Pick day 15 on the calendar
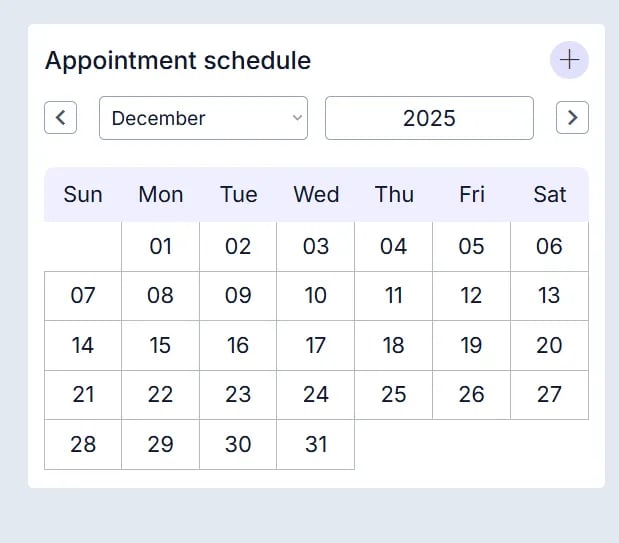This screenshot has width=619, height=543. tap(161, 345)
